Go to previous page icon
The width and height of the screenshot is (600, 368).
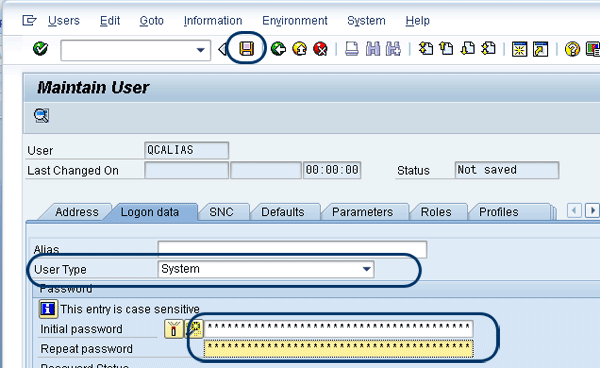point(446,49)
